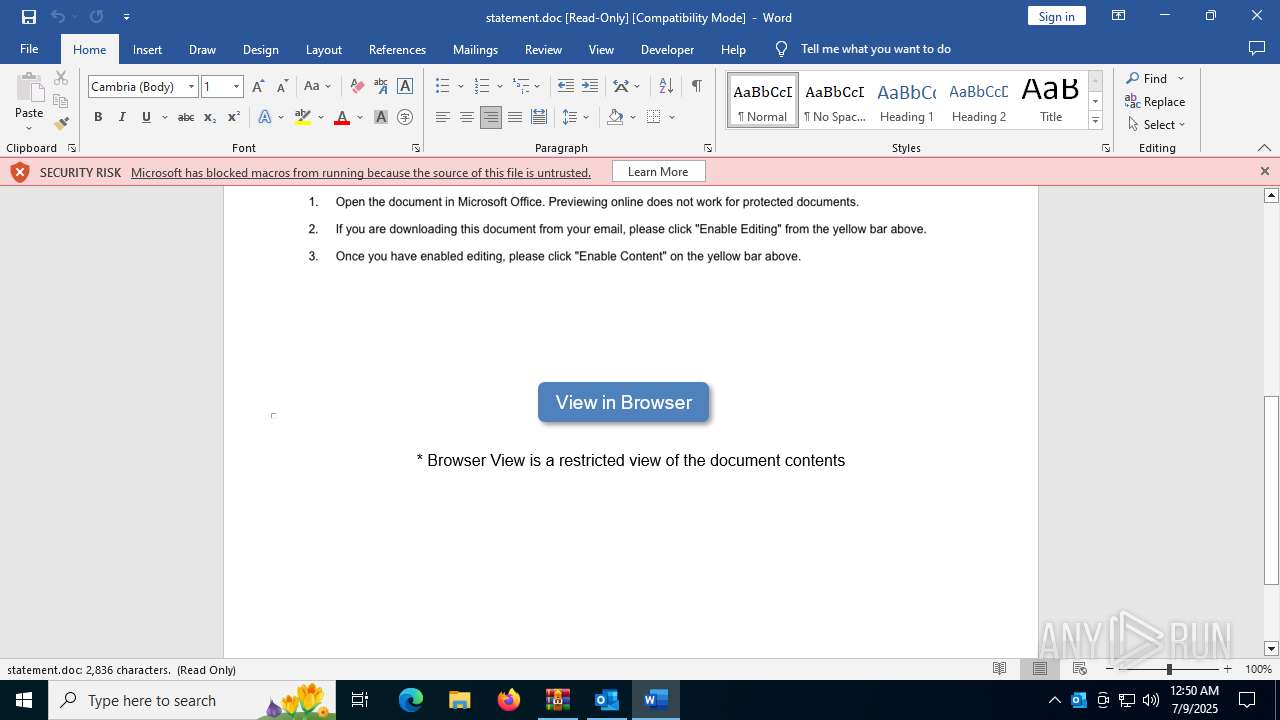Click the View in Browser button

[x=624, y=402]
